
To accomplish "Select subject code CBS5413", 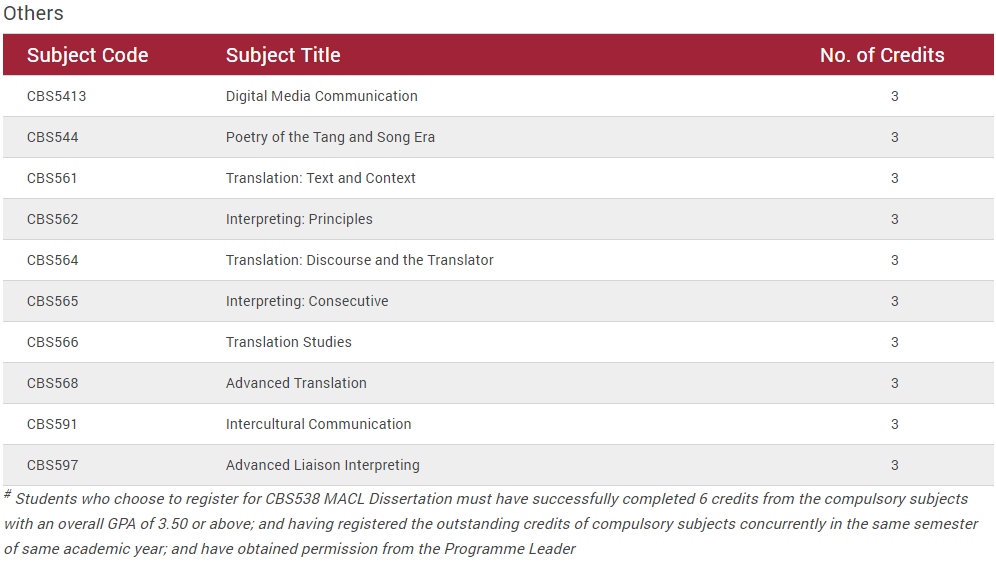I will coord(57,96).
